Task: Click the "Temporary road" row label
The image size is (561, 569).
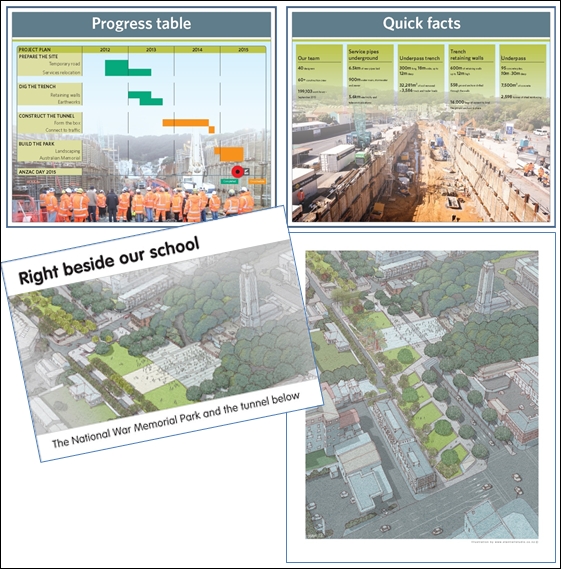Action: point(65,64)
